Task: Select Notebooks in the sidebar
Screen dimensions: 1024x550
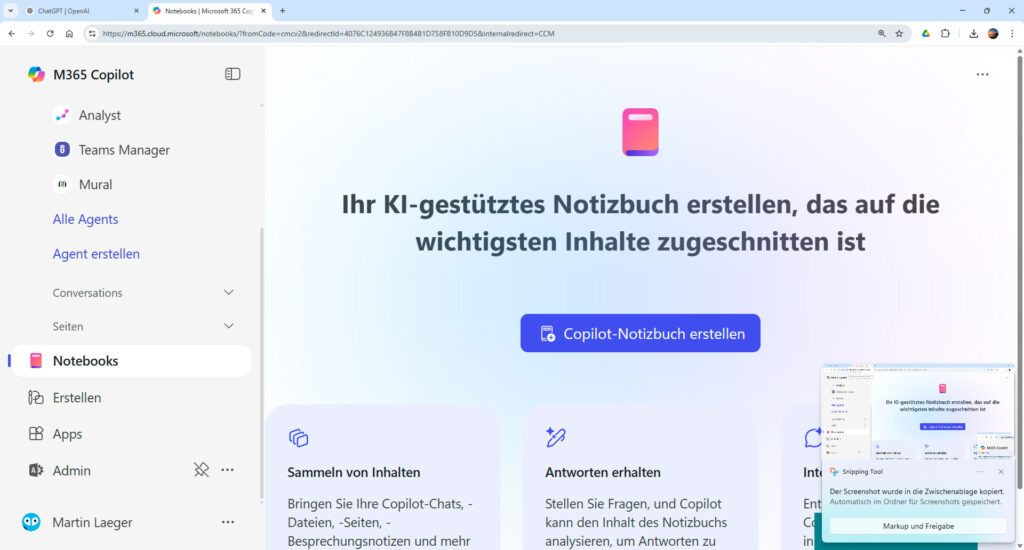Action: (x=131, y=361)
